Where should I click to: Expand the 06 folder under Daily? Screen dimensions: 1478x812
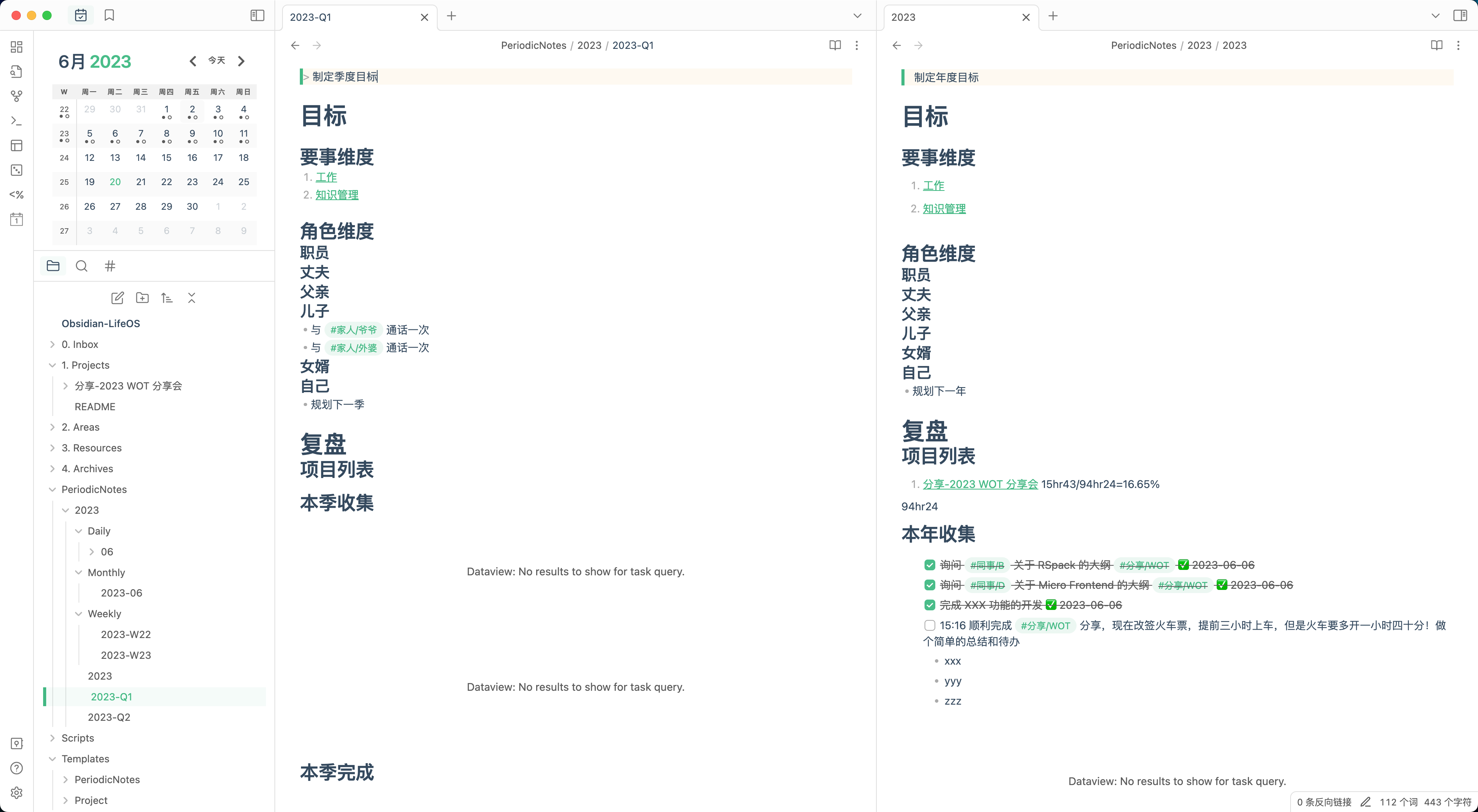92,551
